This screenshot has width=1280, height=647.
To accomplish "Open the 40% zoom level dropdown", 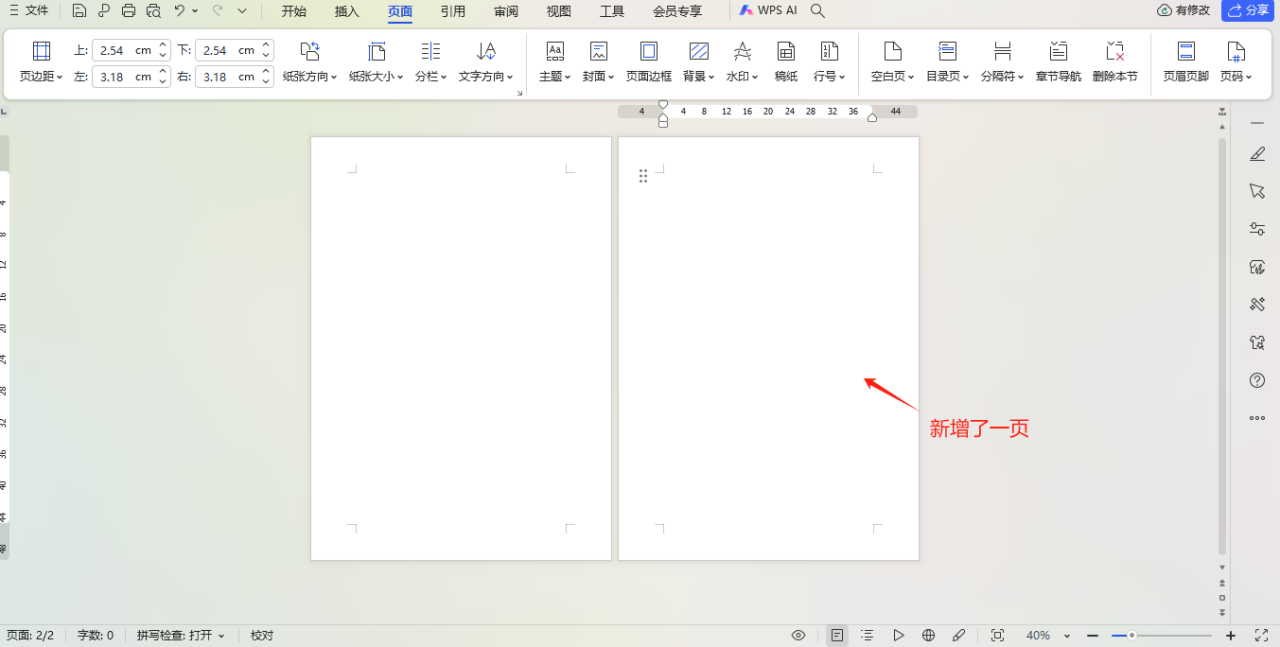I will coord(1048,635).
